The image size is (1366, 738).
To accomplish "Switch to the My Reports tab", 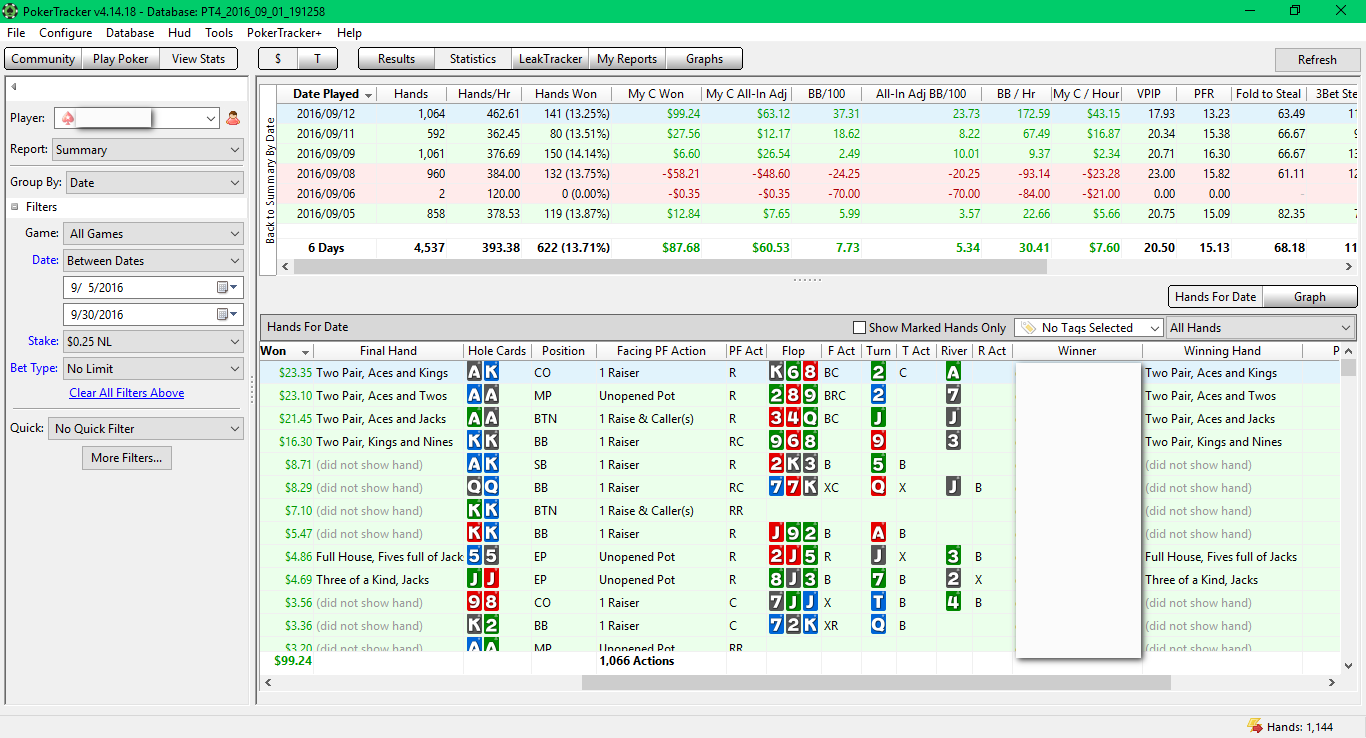I will (627, 59).
